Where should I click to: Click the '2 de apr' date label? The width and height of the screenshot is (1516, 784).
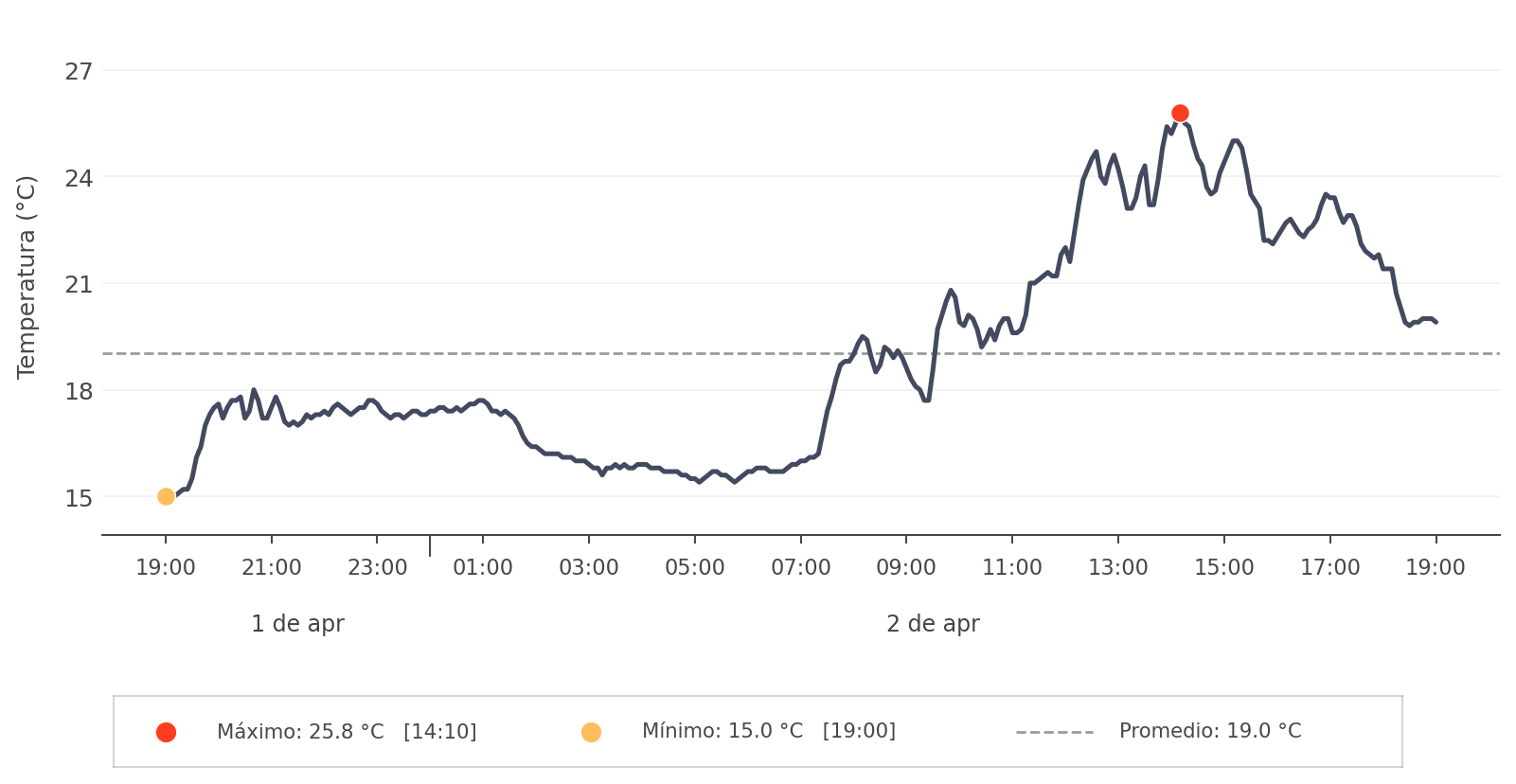(x=933, y=624)
